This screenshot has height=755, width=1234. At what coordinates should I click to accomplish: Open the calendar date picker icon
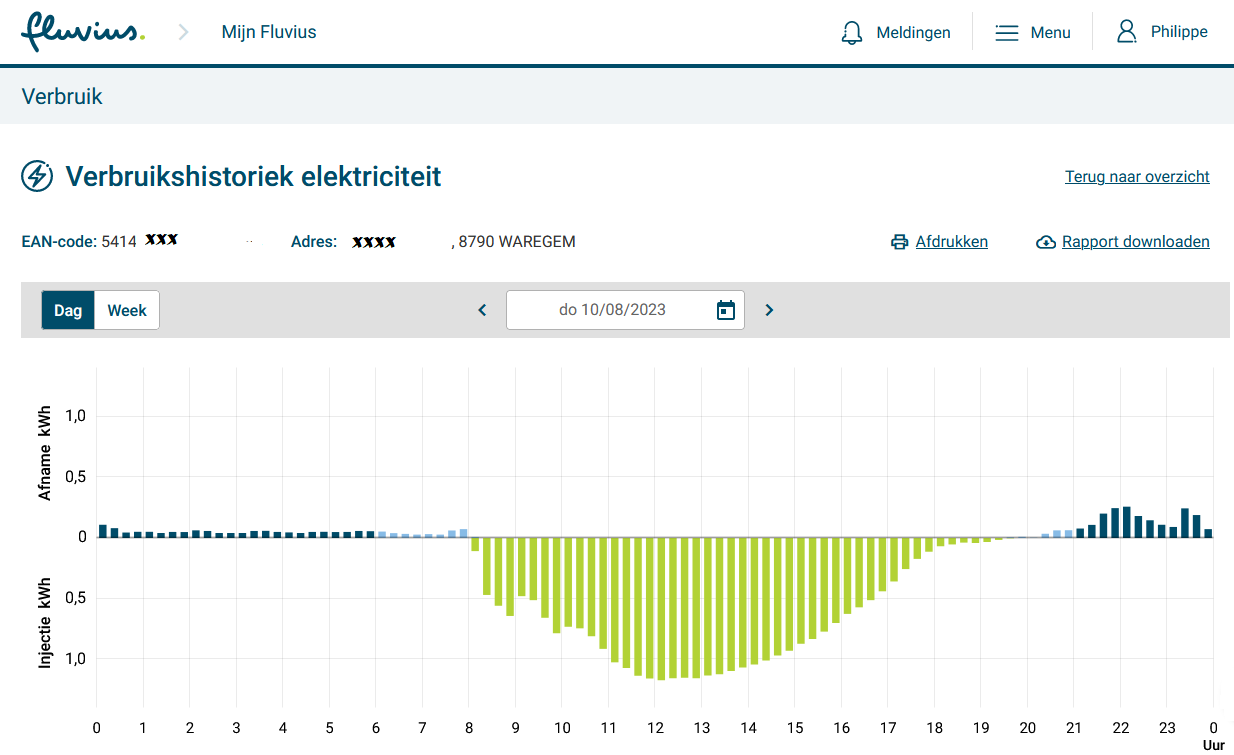click(x=726, y=310)
